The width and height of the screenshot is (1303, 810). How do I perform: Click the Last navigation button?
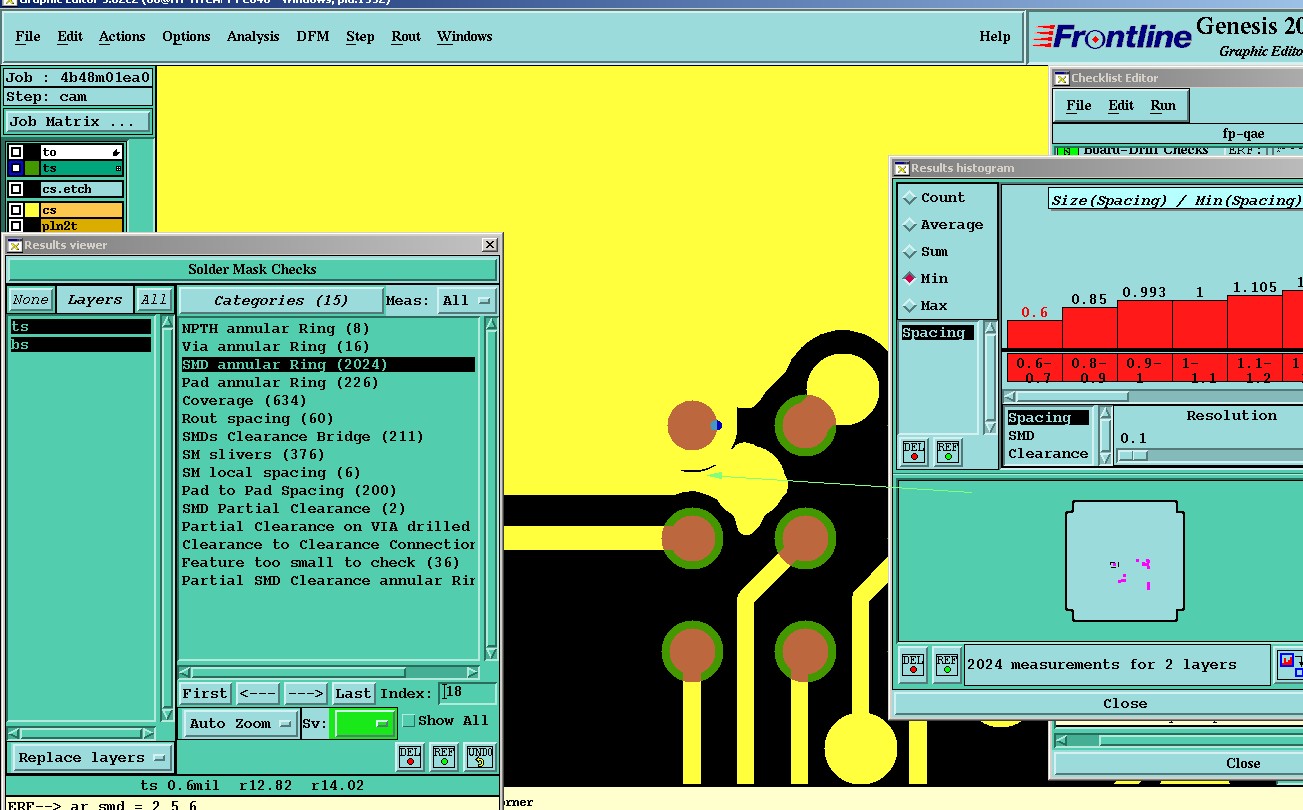coord(353,693)
